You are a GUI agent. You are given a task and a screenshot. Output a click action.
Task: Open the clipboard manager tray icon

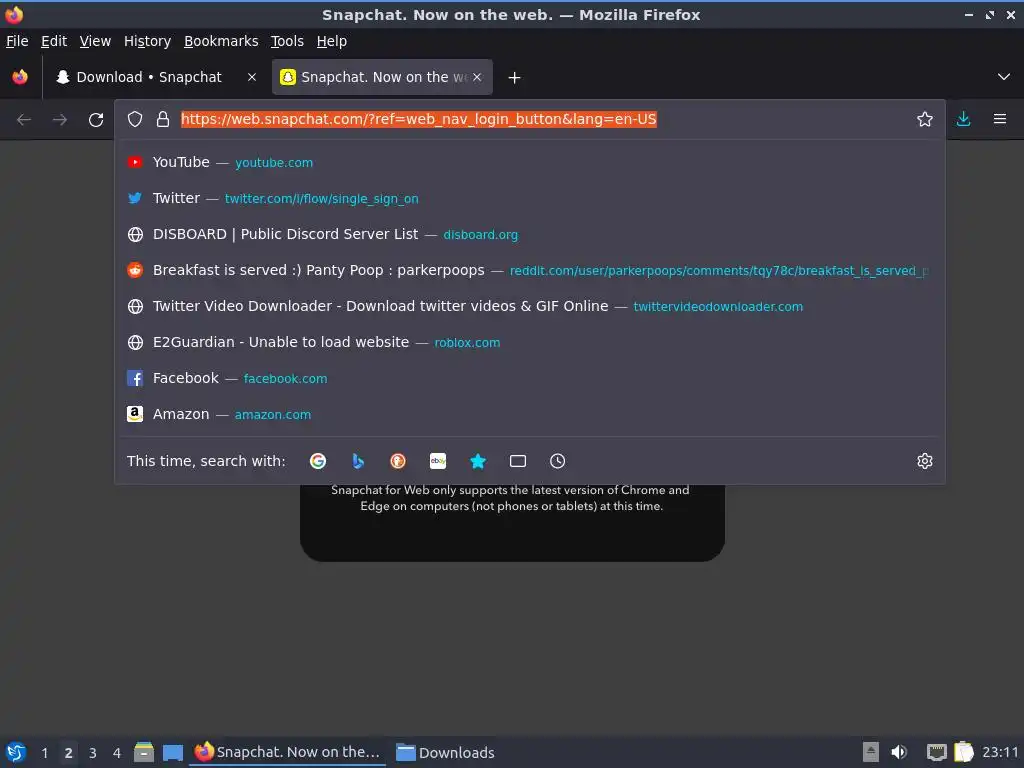tap(964, 752)
